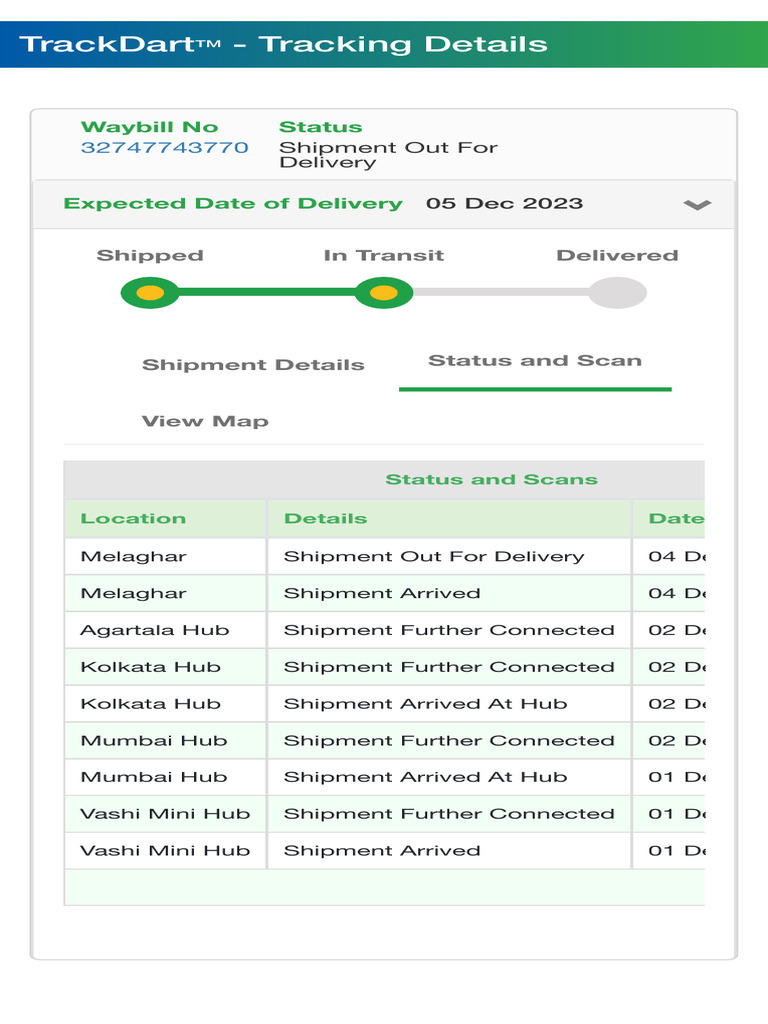Open the View Map tab
The width and height of the screenshot is (768, 1024).
pyautogui.click(x=205, y=421)
